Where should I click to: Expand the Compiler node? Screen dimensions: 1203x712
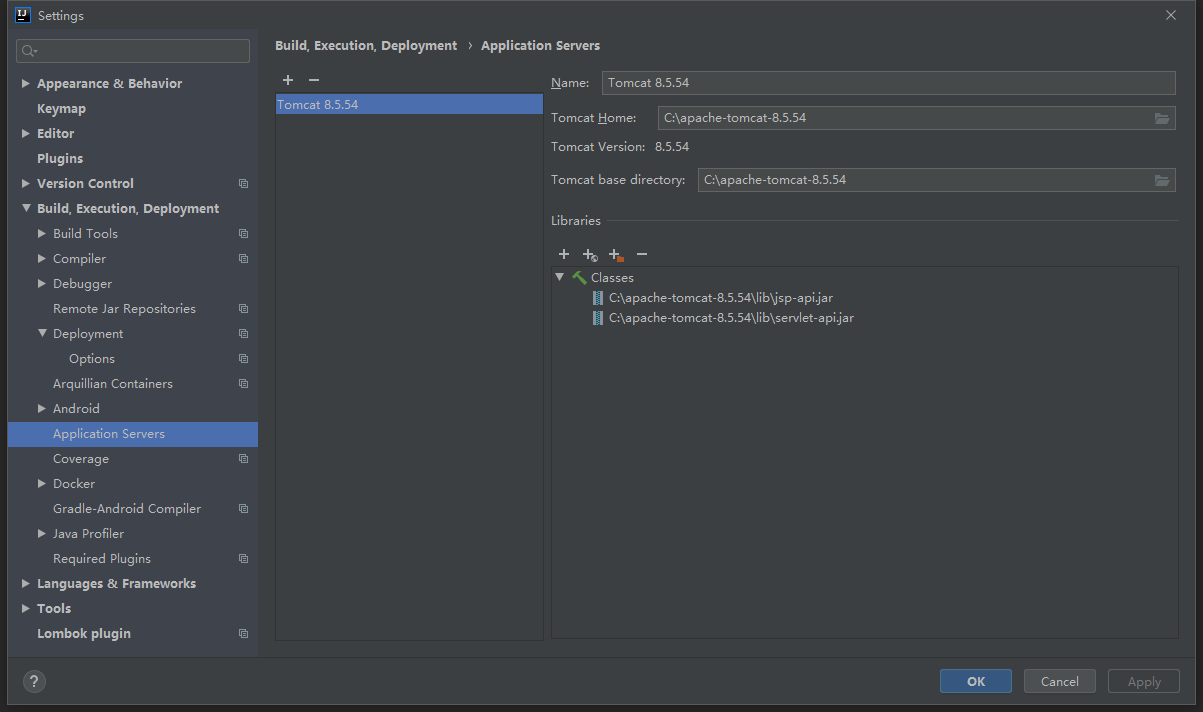click(42, 259)
